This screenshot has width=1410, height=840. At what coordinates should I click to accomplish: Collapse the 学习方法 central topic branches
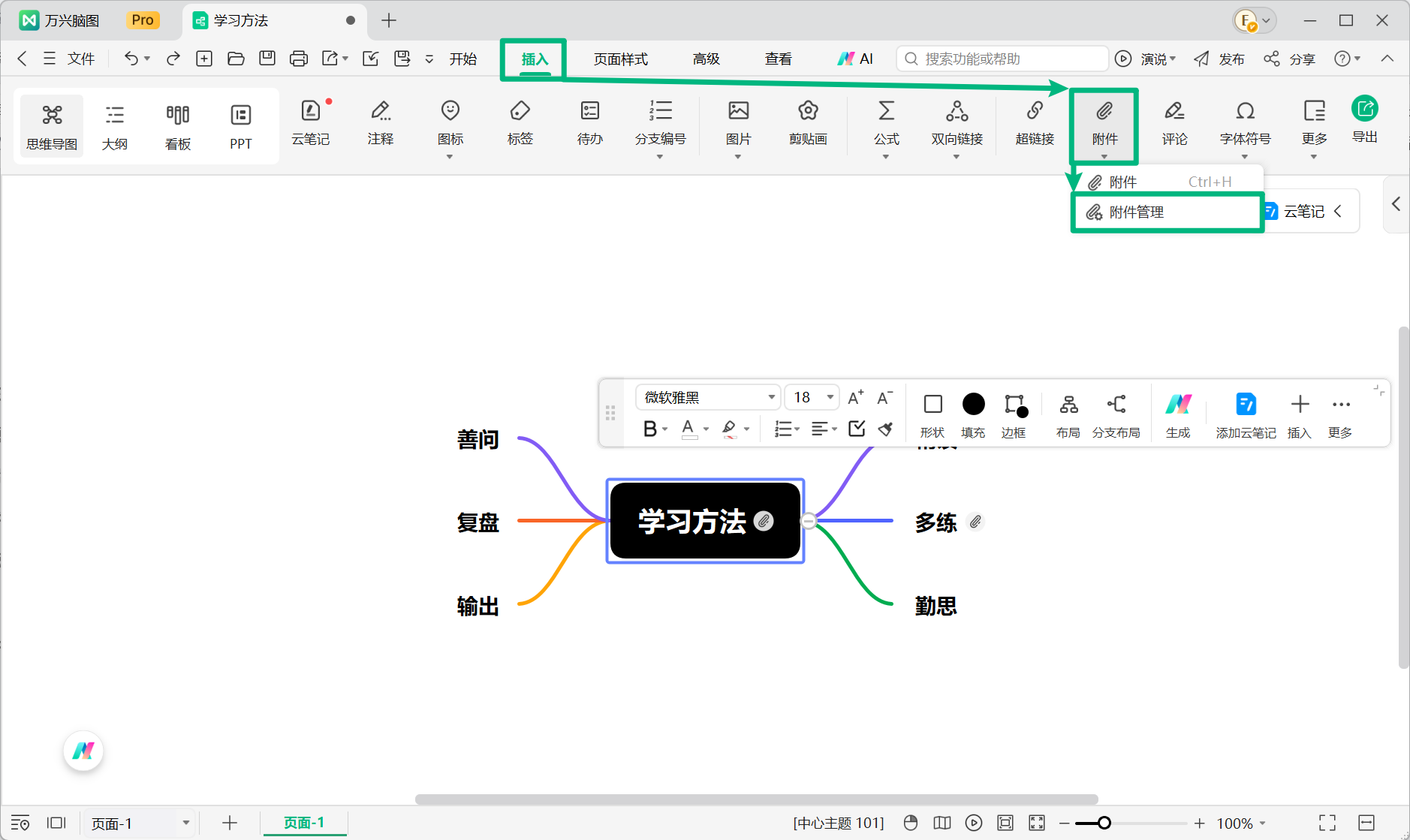pyautogui.click(x=809, y=521)
